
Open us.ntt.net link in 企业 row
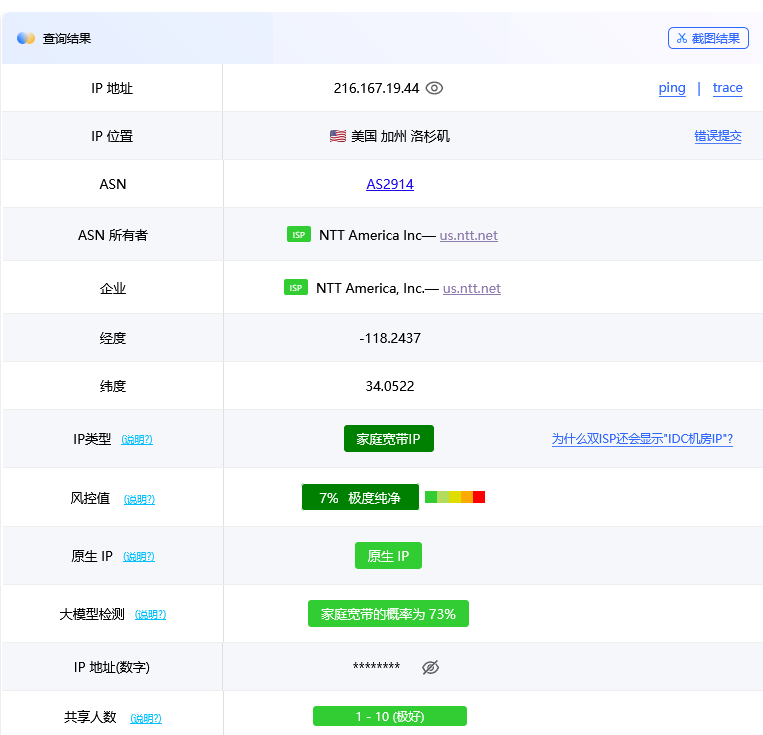pos(472,288)
